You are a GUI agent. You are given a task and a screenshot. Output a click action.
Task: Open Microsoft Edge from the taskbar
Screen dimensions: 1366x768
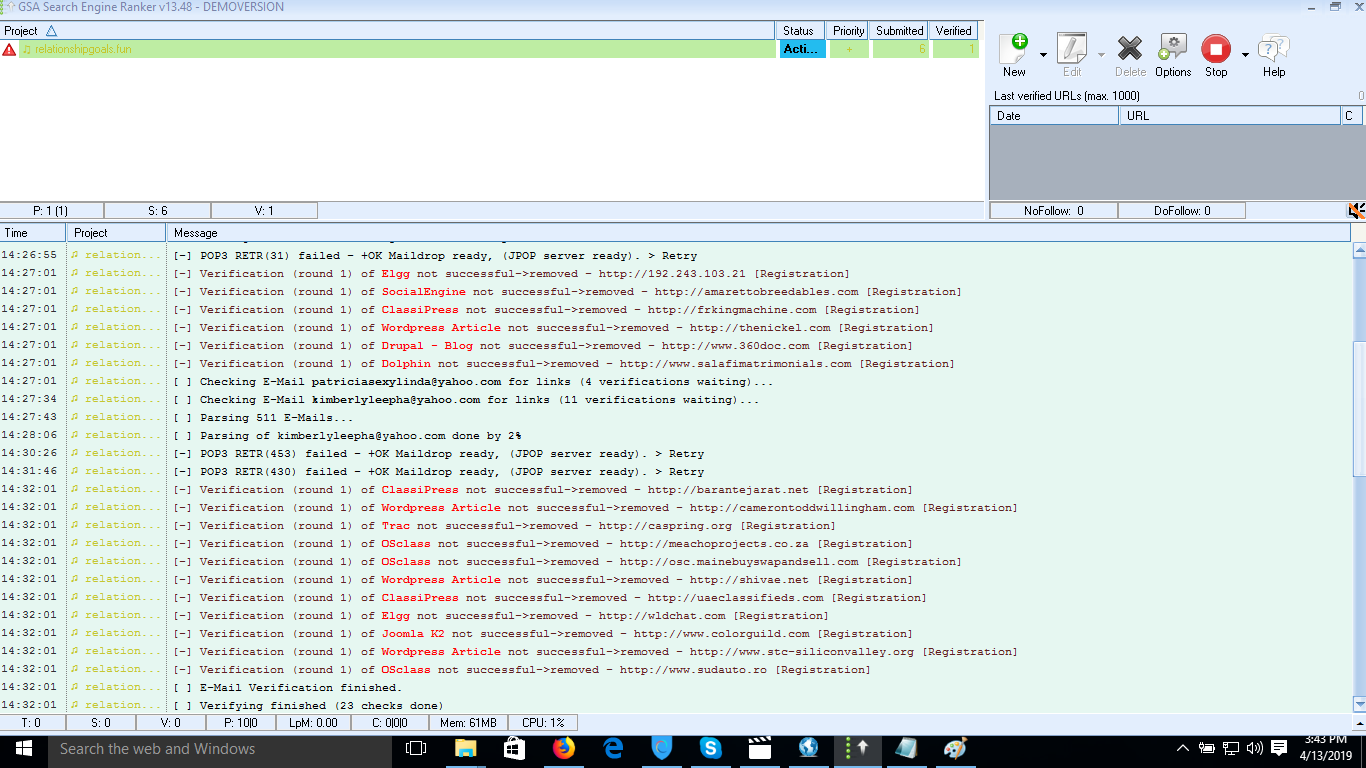pyautogui.click(x=613, y=748)
